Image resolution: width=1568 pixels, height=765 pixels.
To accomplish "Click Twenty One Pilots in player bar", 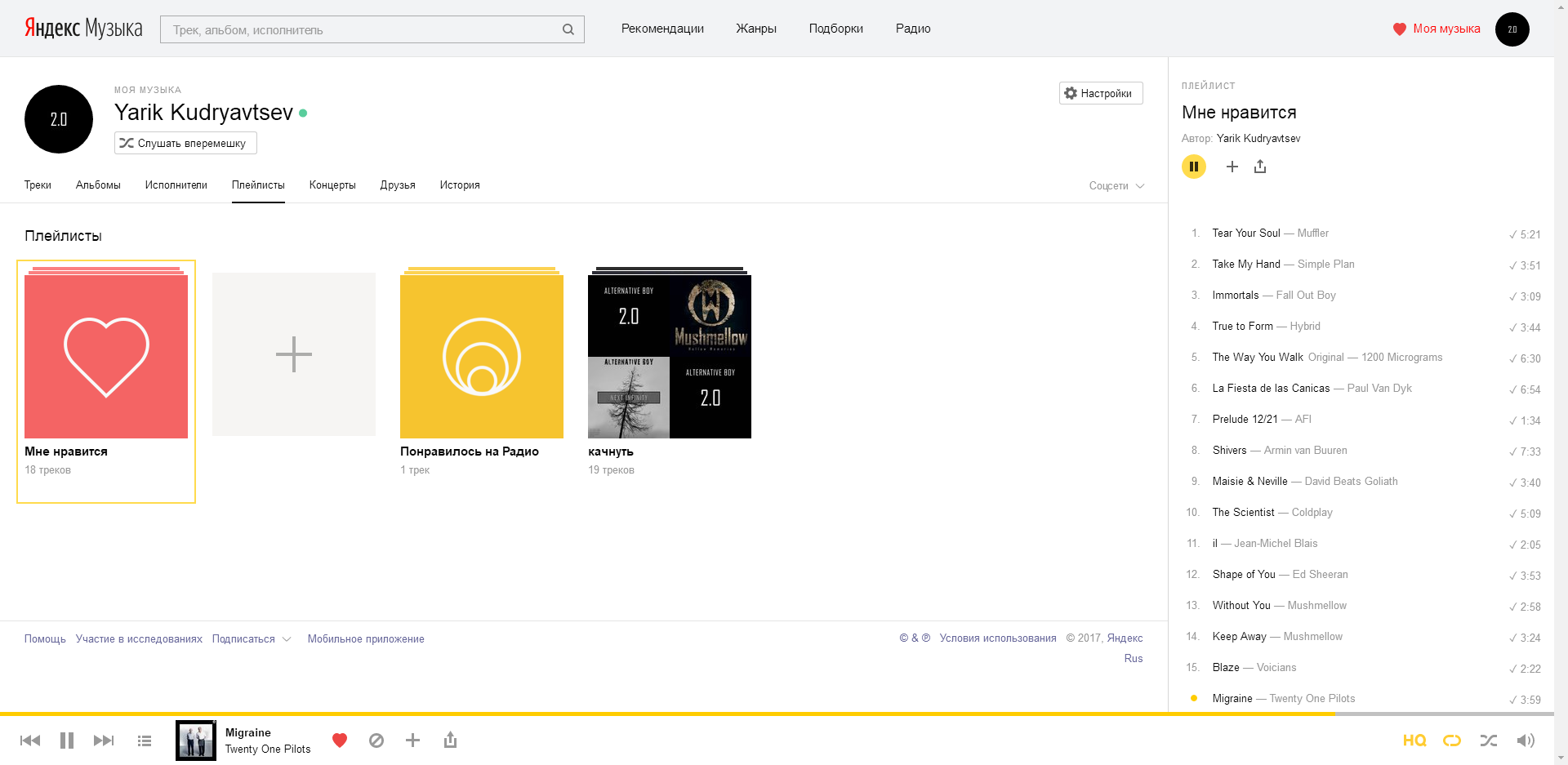I will [x=268, y=749].
